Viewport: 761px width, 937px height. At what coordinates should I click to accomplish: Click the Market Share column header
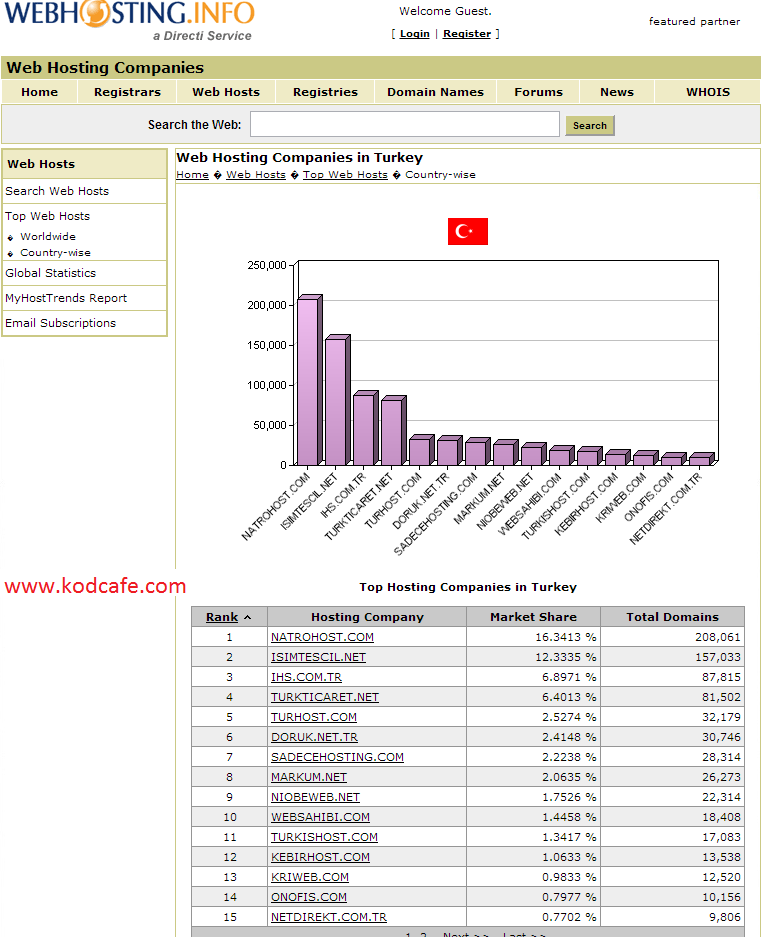(x=533, y=617)
